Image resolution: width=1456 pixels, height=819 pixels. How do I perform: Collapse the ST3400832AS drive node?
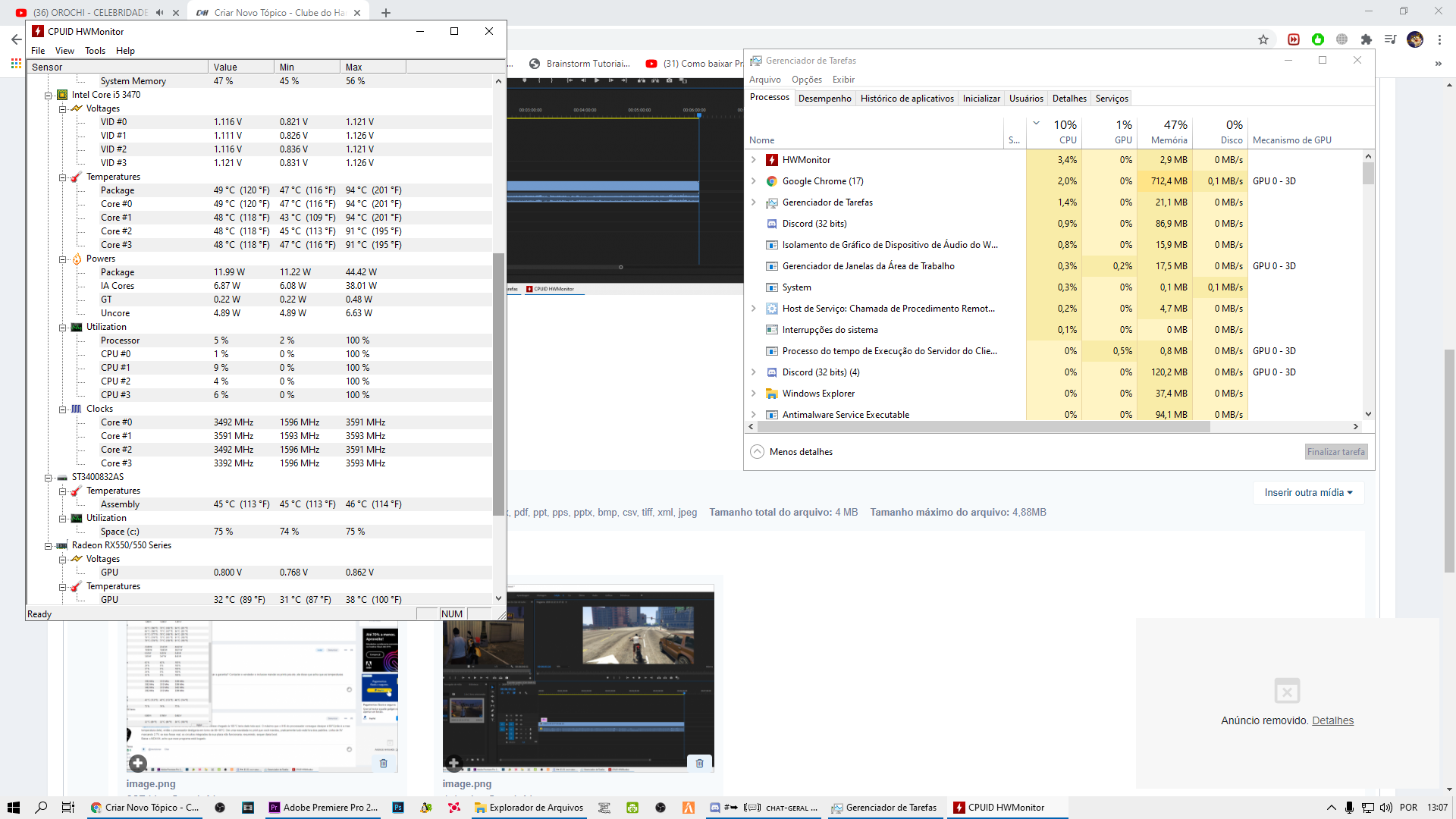[x=48, y=478]
